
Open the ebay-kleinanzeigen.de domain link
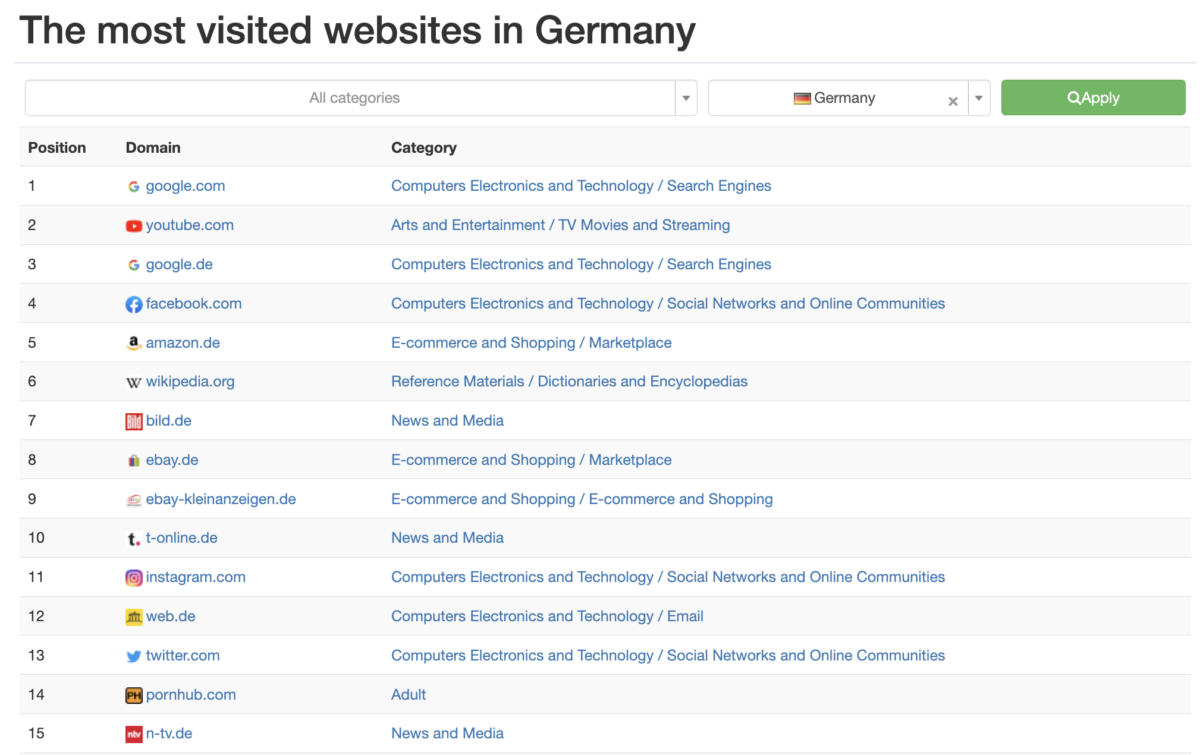(x=221, y=499)
